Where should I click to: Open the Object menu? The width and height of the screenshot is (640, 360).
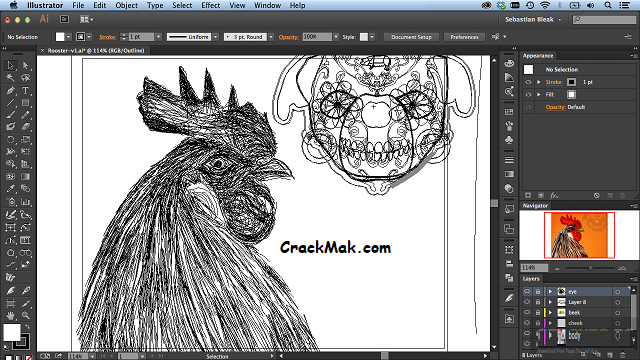[x=127, y=5]
